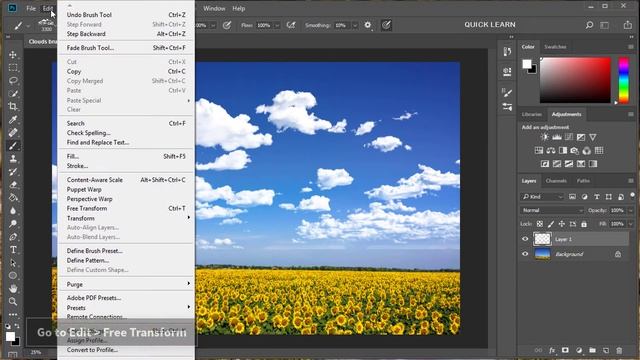Image resolution: width=640 pixels, height=360 pixels.
Task: Switch to the Channels tab
Action: [x=556, y=180]
